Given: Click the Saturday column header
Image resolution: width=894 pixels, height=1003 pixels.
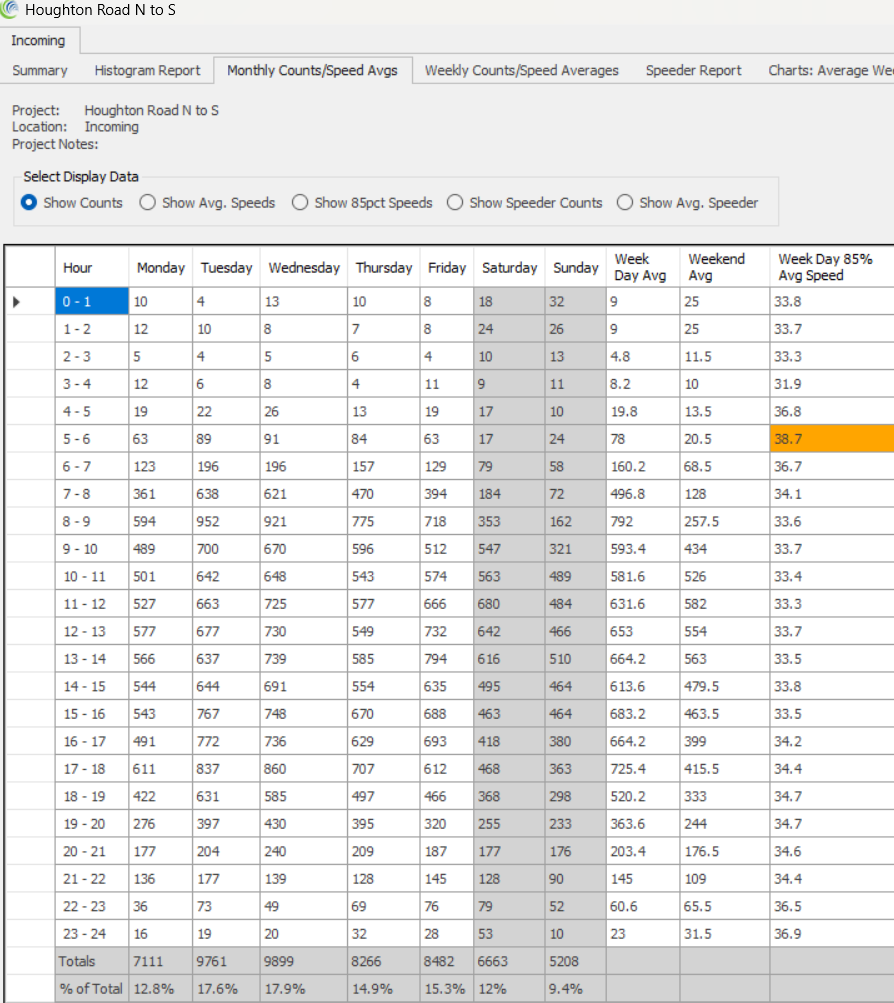Looking at the screenshot, I should [509, 267].
